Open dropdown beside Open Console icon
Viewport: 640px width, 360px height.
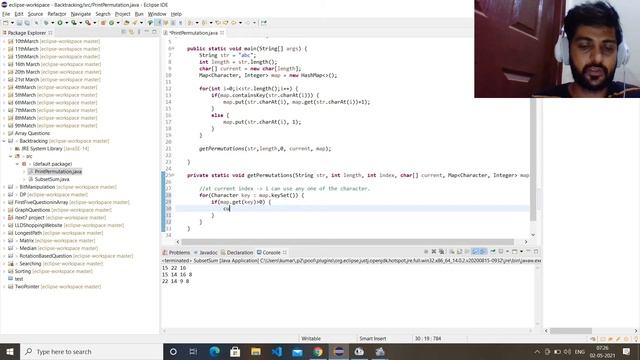[521, 251]
